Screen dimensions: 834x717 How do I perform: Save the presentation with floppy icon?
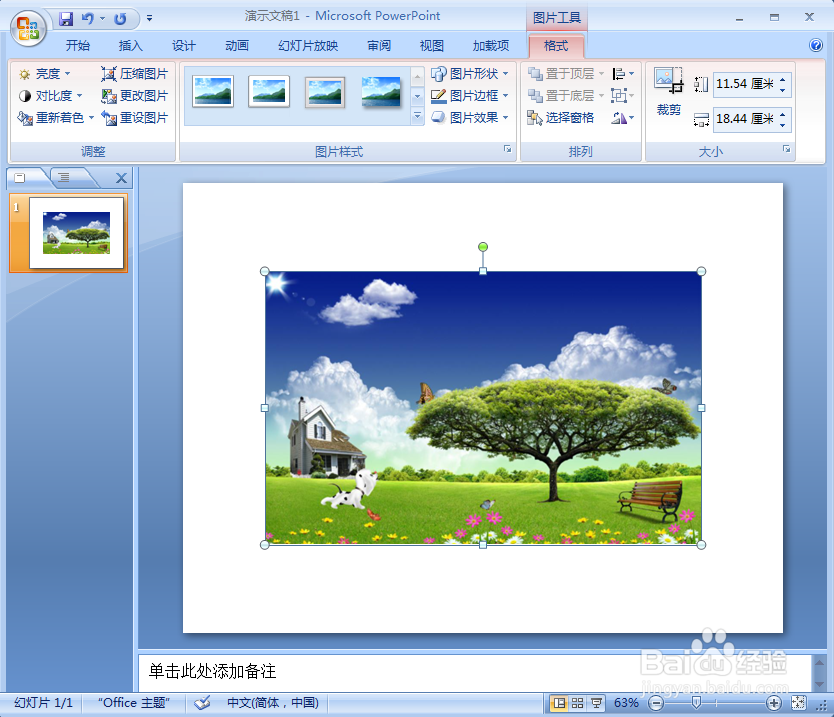click(66, 19)
